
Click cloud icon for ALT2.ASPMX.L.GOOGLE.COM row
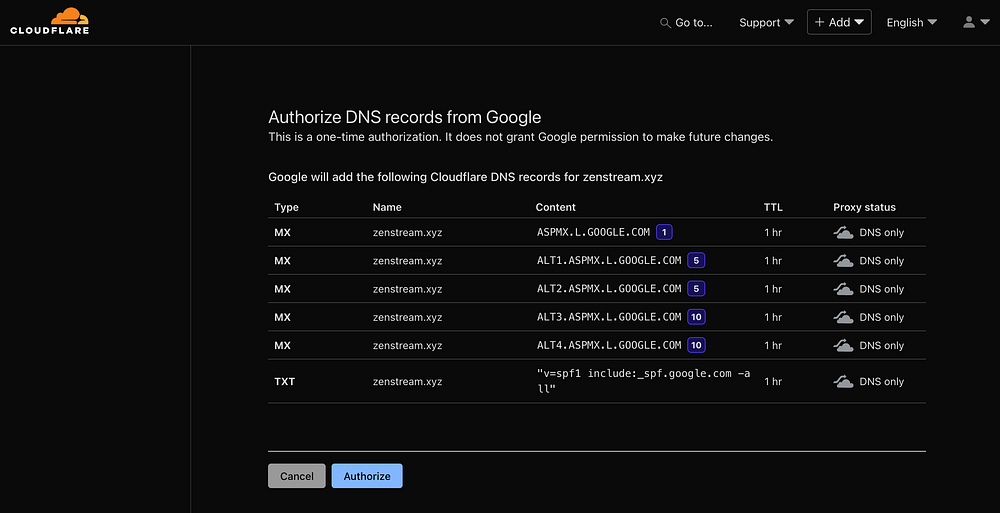pyautogui.click(x=844, y=289)
